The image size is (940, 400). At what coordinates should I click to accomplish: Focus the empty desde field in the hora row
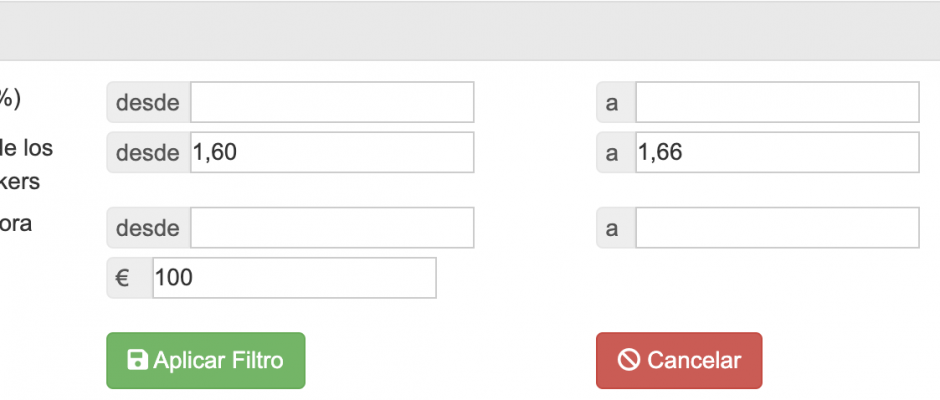(332, 227)
